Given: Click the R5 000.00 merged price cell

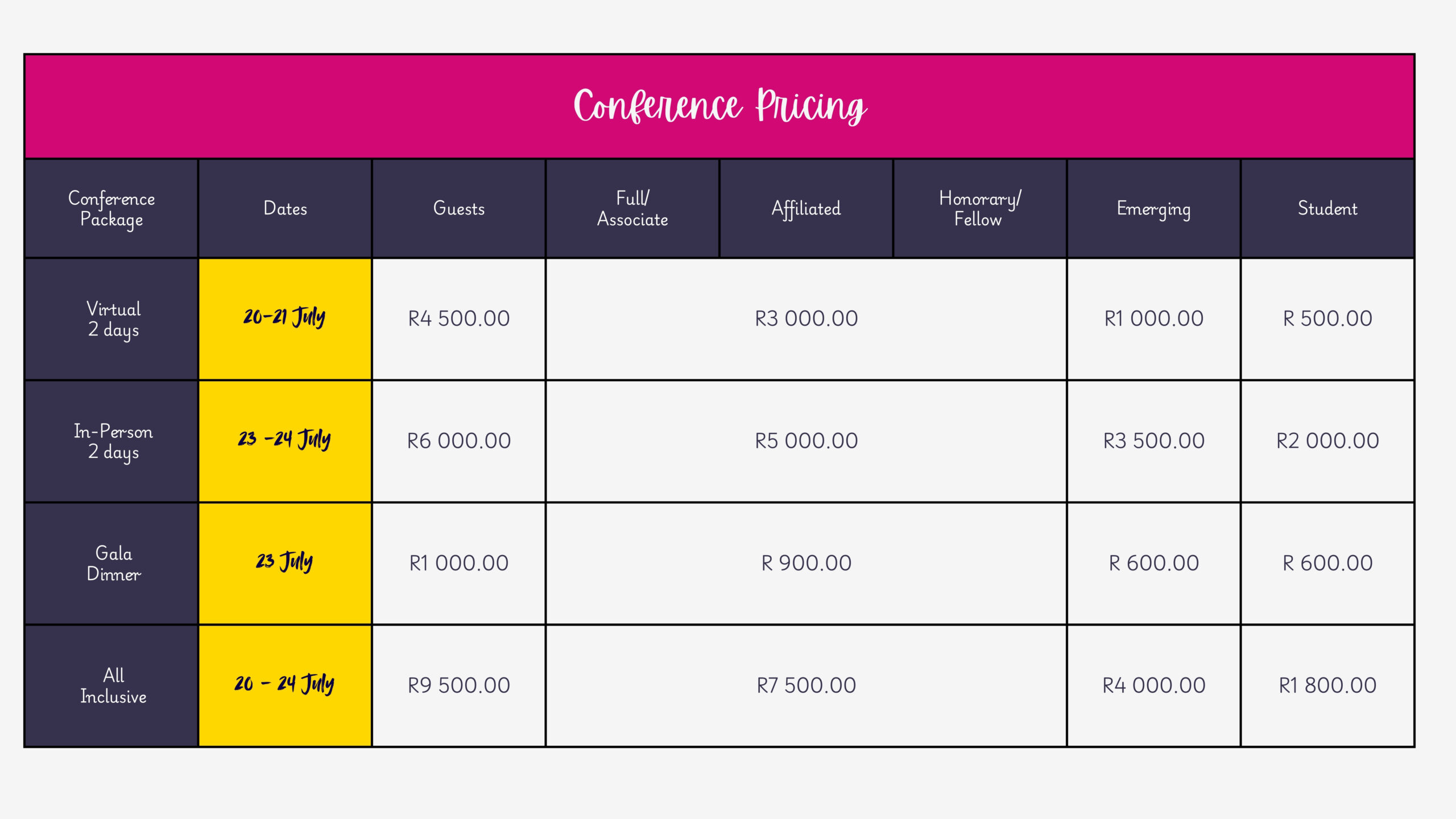Looking at the screenshot, I should tap(806, 441).
